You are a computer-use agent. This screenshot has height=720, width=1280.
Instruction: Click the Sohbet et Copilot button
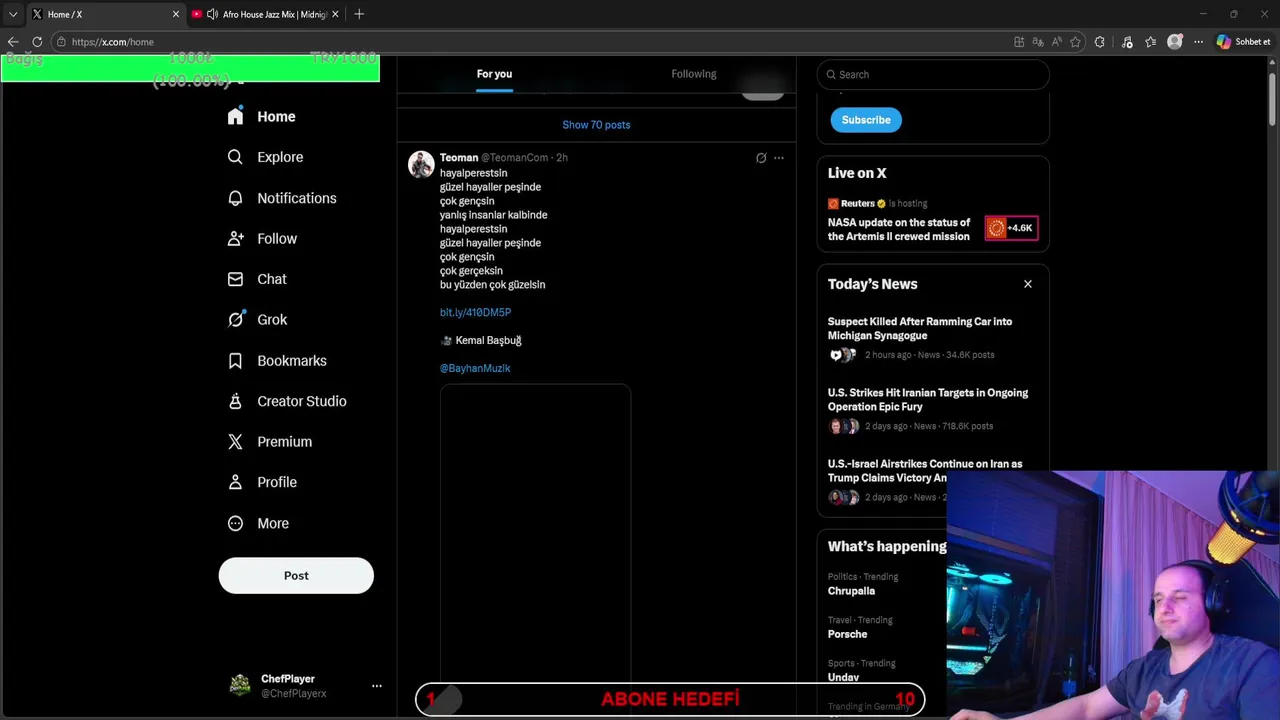click(1243, 42)
